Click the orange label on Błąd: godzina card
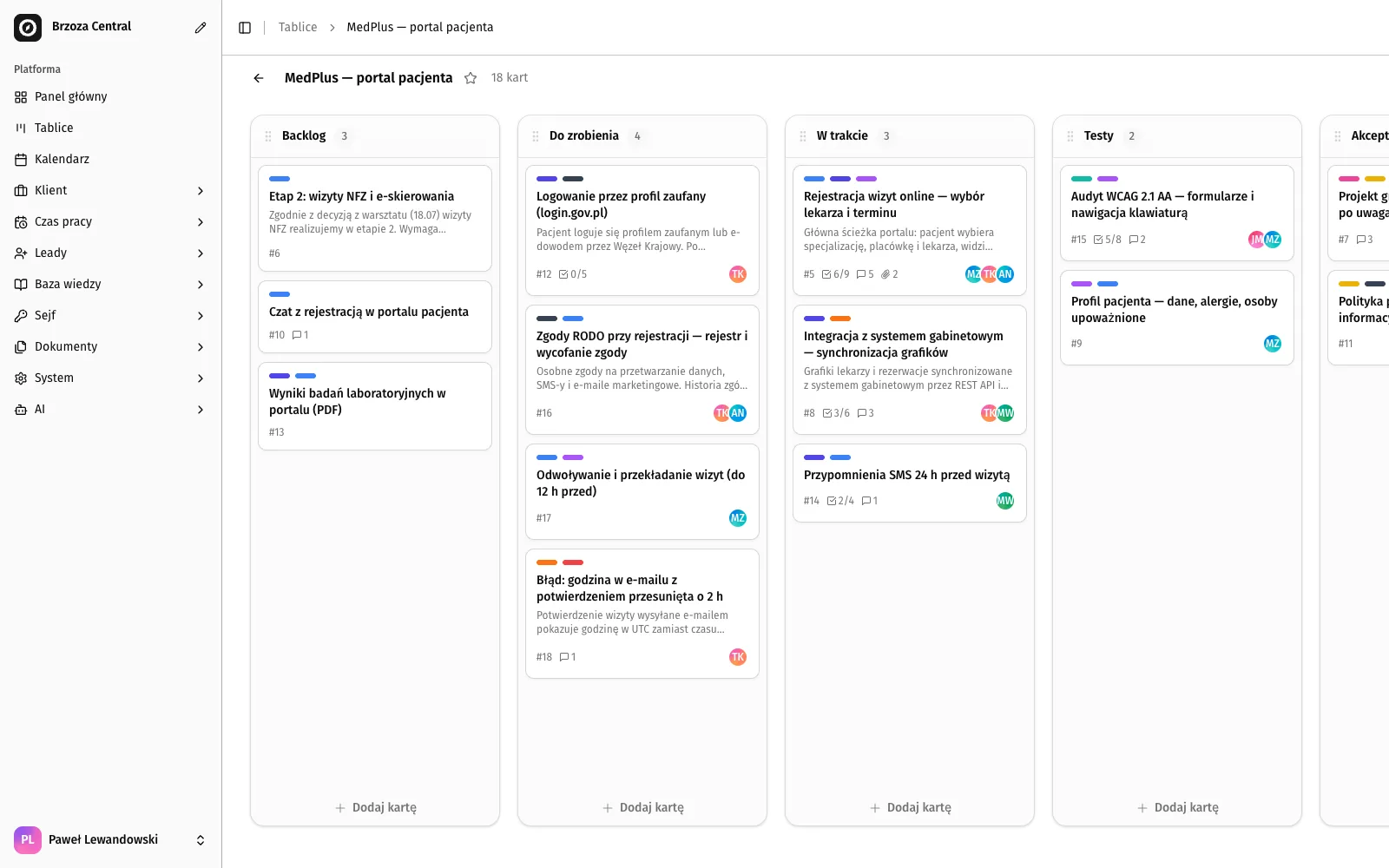The height and width of the screenshot is (868, 1389). point(547,562)
